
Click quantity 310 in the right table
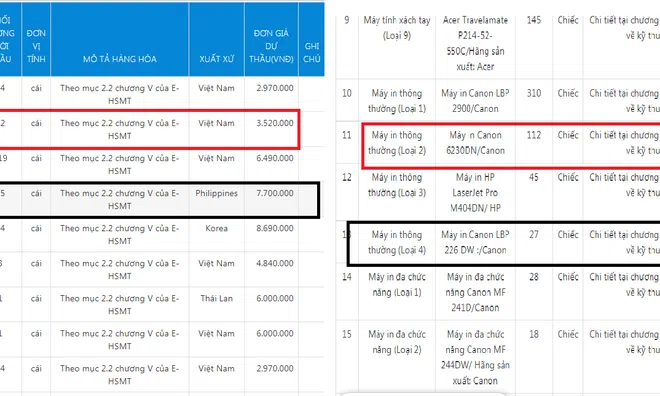coord(534,93)
